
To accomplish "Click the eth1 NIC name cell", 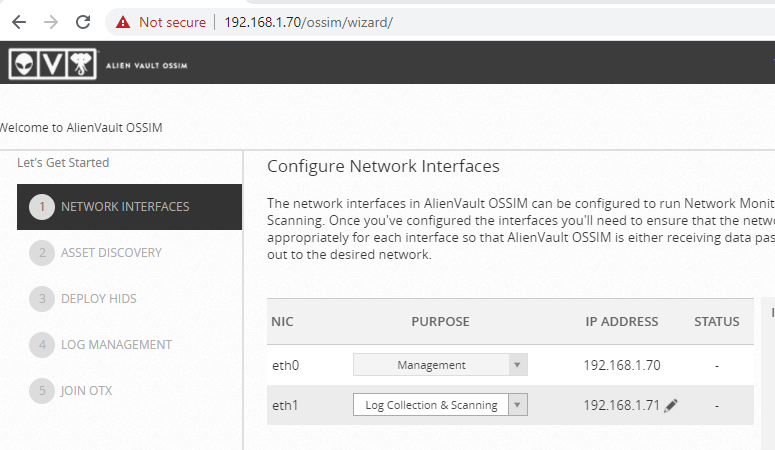I will click(285, 405).
